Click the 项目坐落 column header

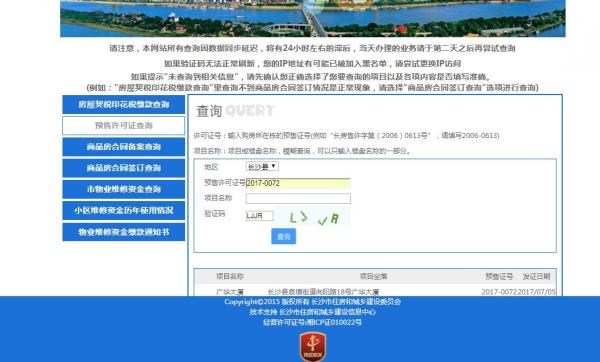373,276
